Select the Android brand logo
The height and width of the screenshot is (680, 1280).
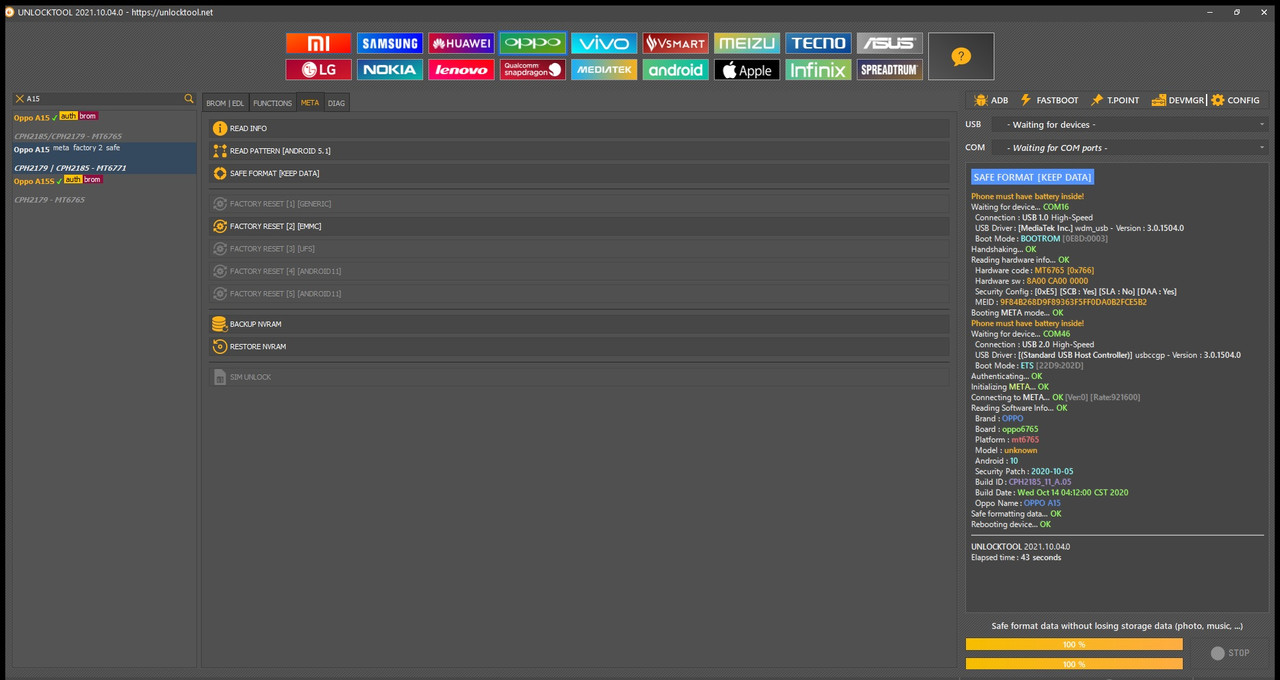[x=675, y=70]
